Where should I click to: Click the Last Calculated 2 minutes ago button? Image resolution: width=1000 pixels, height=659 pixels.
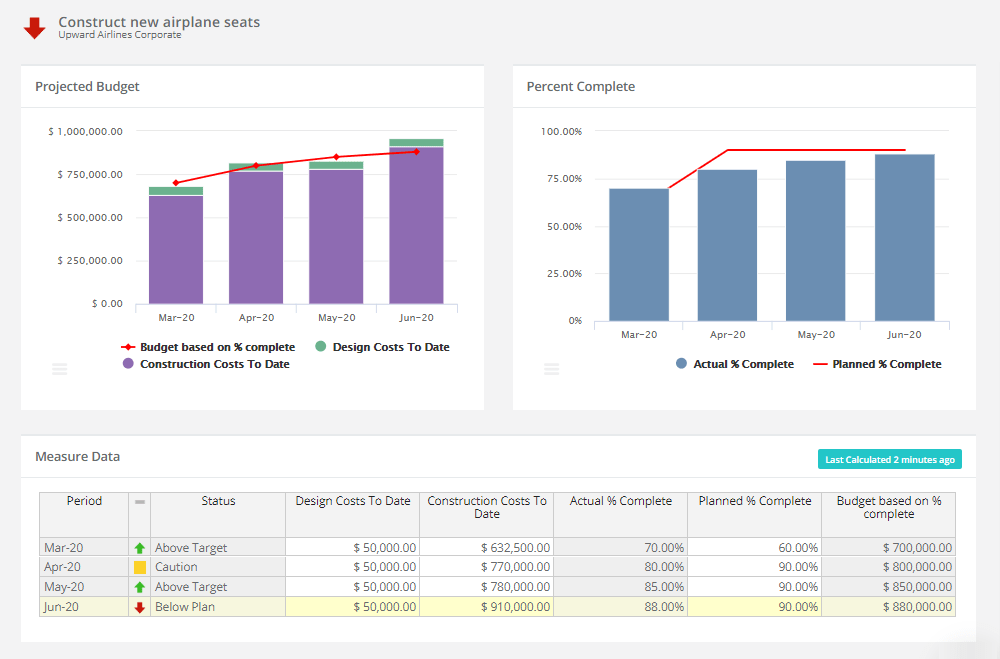tap(889, 458)
